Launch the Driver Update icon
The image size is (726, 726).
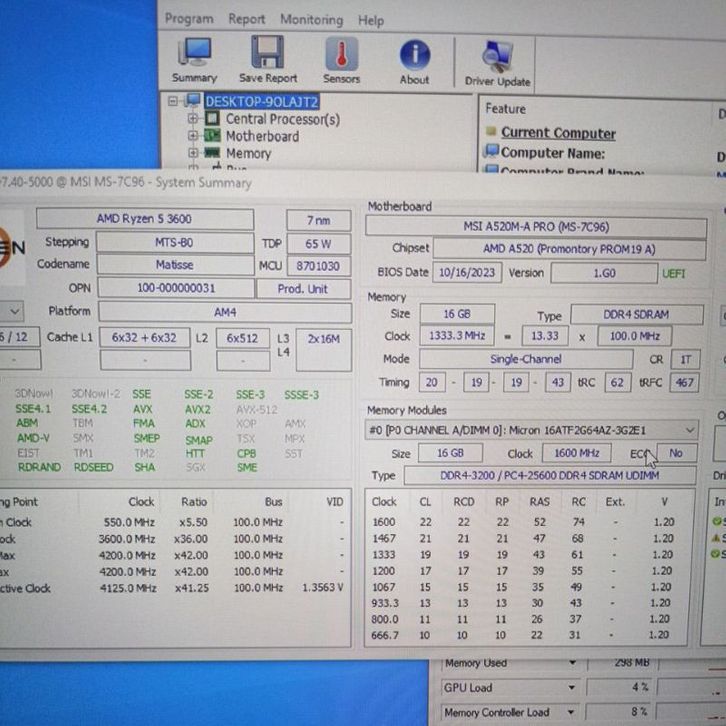[x=497, y=58]
